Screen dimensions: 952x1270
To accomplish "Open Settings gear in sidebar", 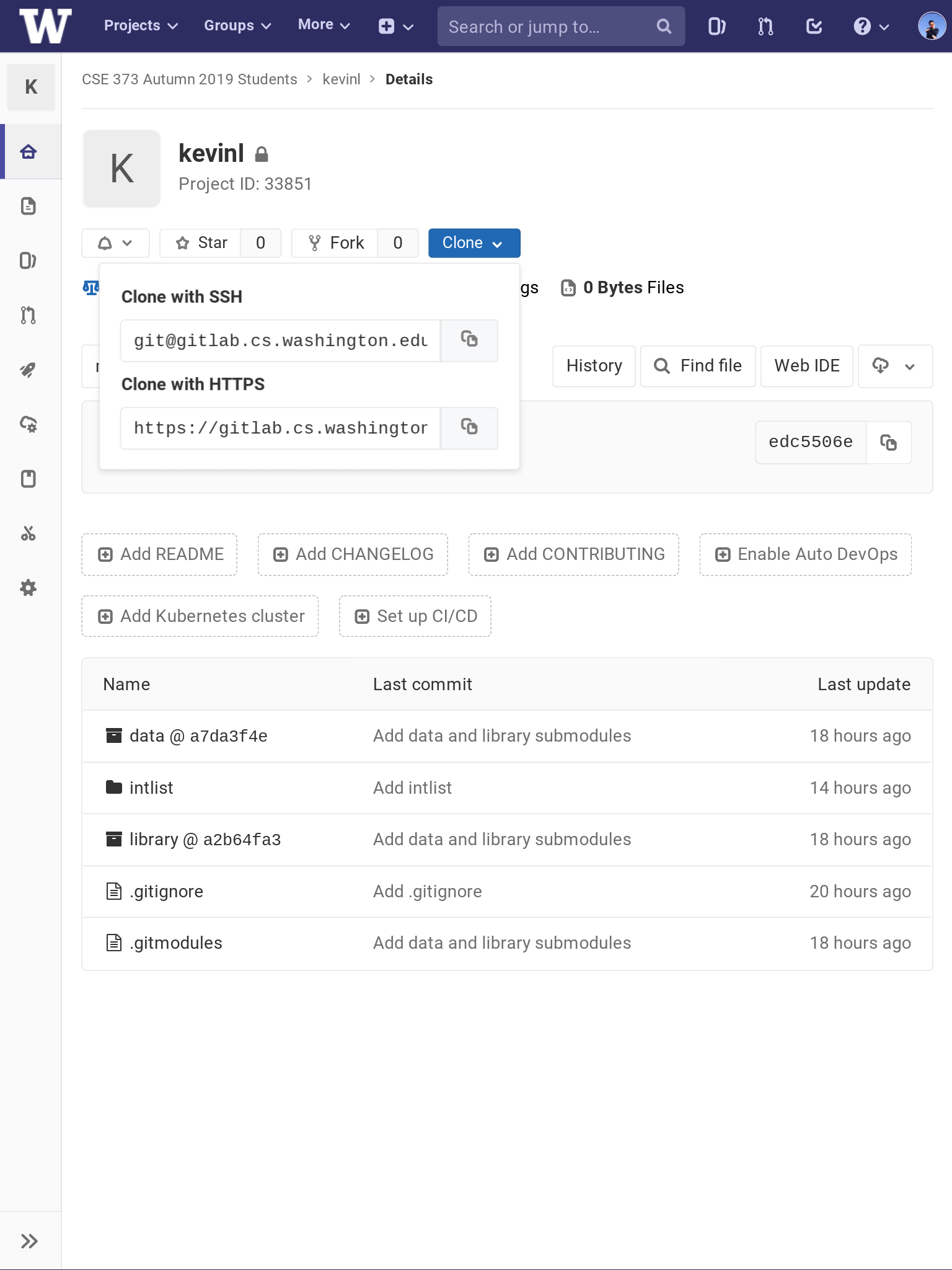I will pos(29,588).
